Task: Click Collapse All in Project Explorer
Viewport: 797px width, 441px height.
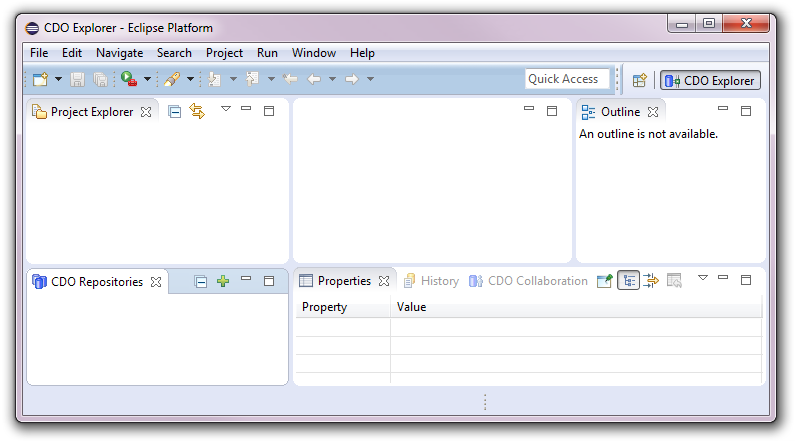Action: [175, 112]
